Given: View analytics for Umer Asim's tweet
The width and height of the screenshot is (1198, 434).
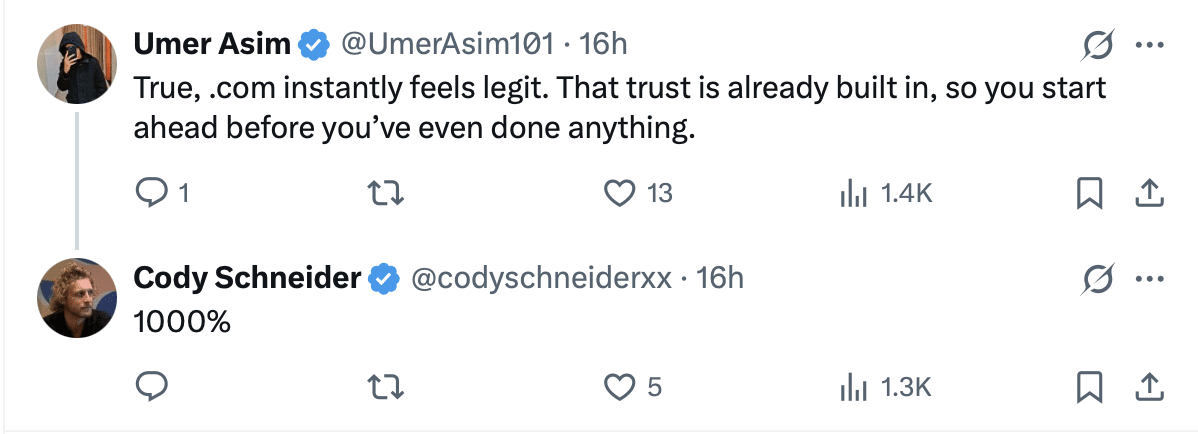Looking at the screenshot, I should point(851,193).
